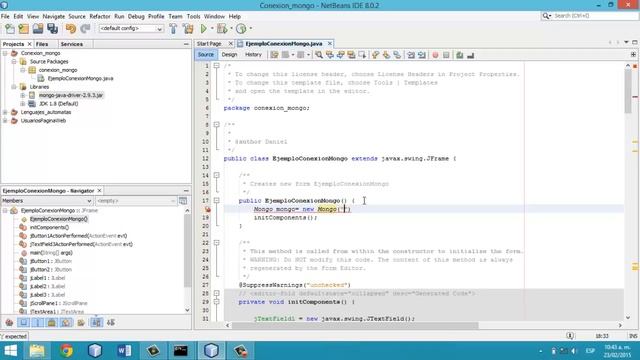Click the Debug Project toolbar icon

[222, 29]
